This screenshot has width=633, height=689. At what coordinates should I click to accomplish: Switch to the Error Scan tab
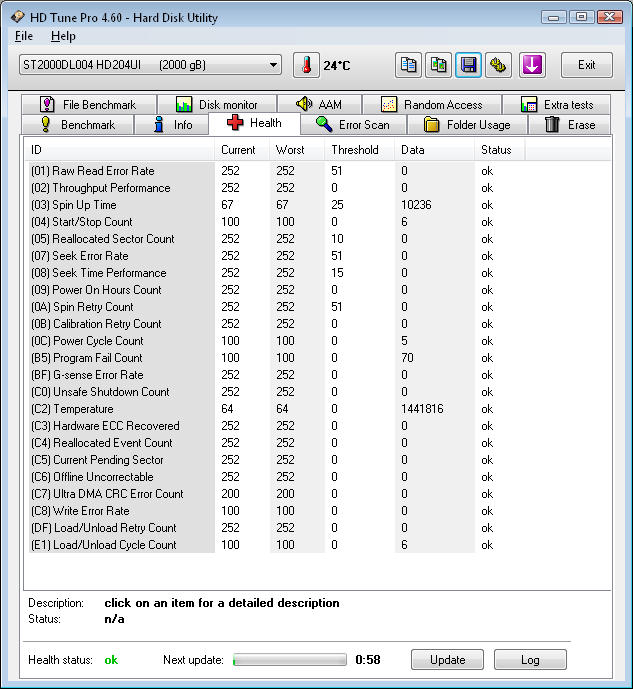pyautogui.click(x=353, y=125)
